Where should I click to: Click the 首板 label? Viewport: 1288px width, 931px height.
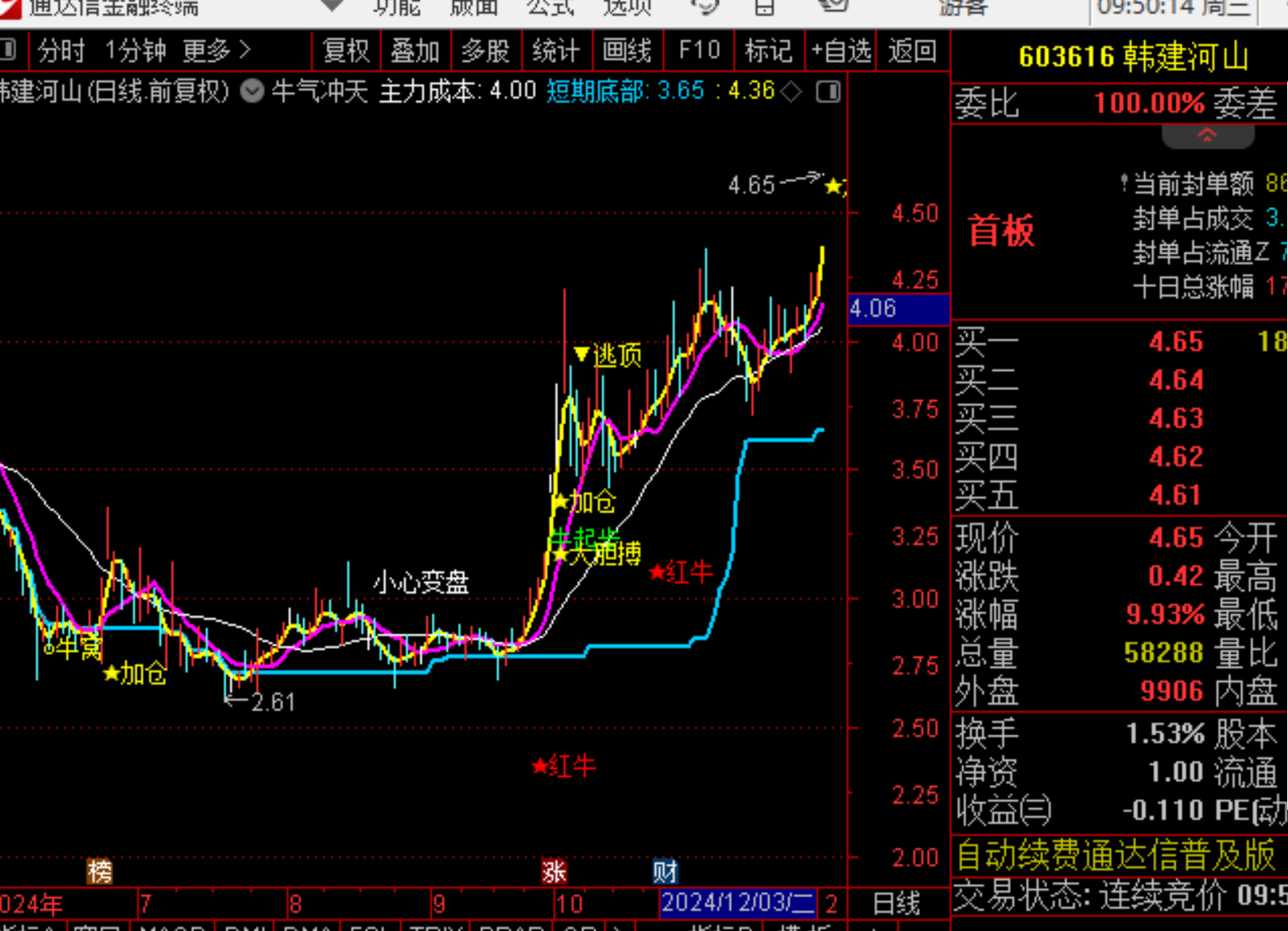[1002, 231]
